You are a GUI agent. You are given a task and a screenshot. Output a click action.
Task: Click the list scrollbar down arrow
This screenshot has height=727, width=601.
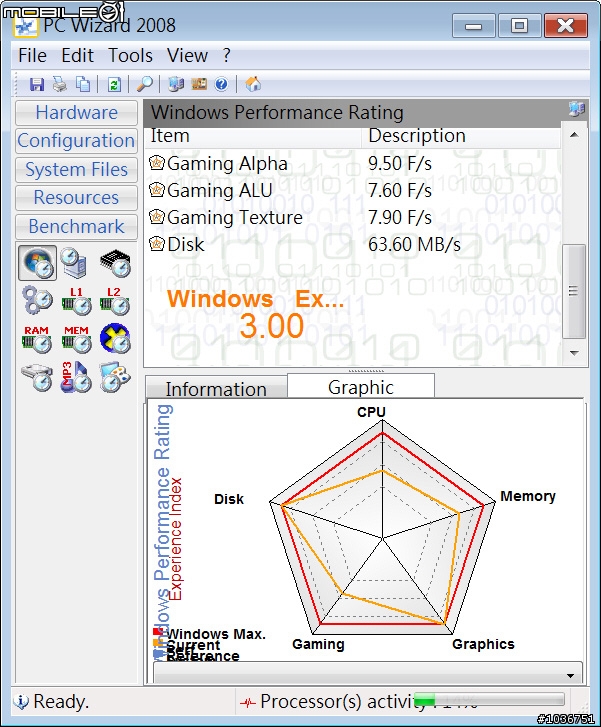(574, 353)
